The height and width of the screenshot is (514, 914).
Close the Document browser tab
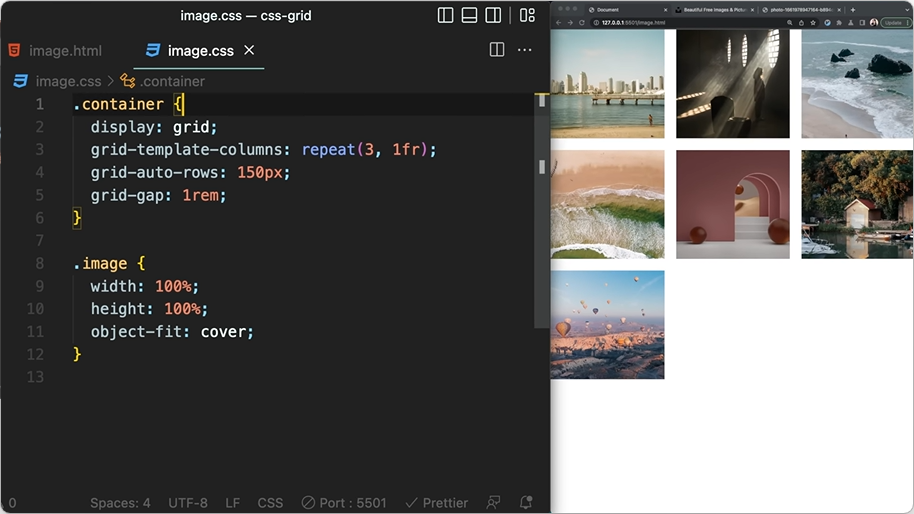point(666,10)
